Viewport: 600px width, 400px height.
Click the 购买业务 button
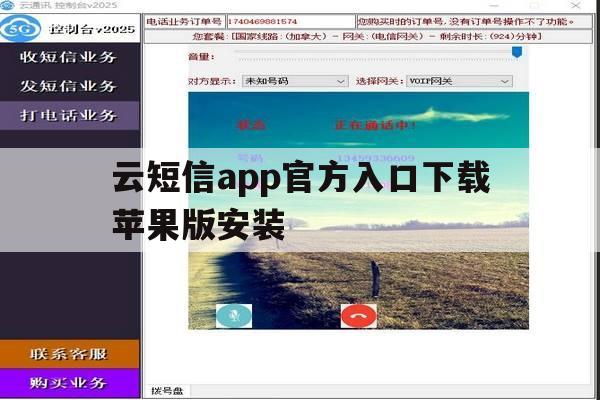coord(70,383)
